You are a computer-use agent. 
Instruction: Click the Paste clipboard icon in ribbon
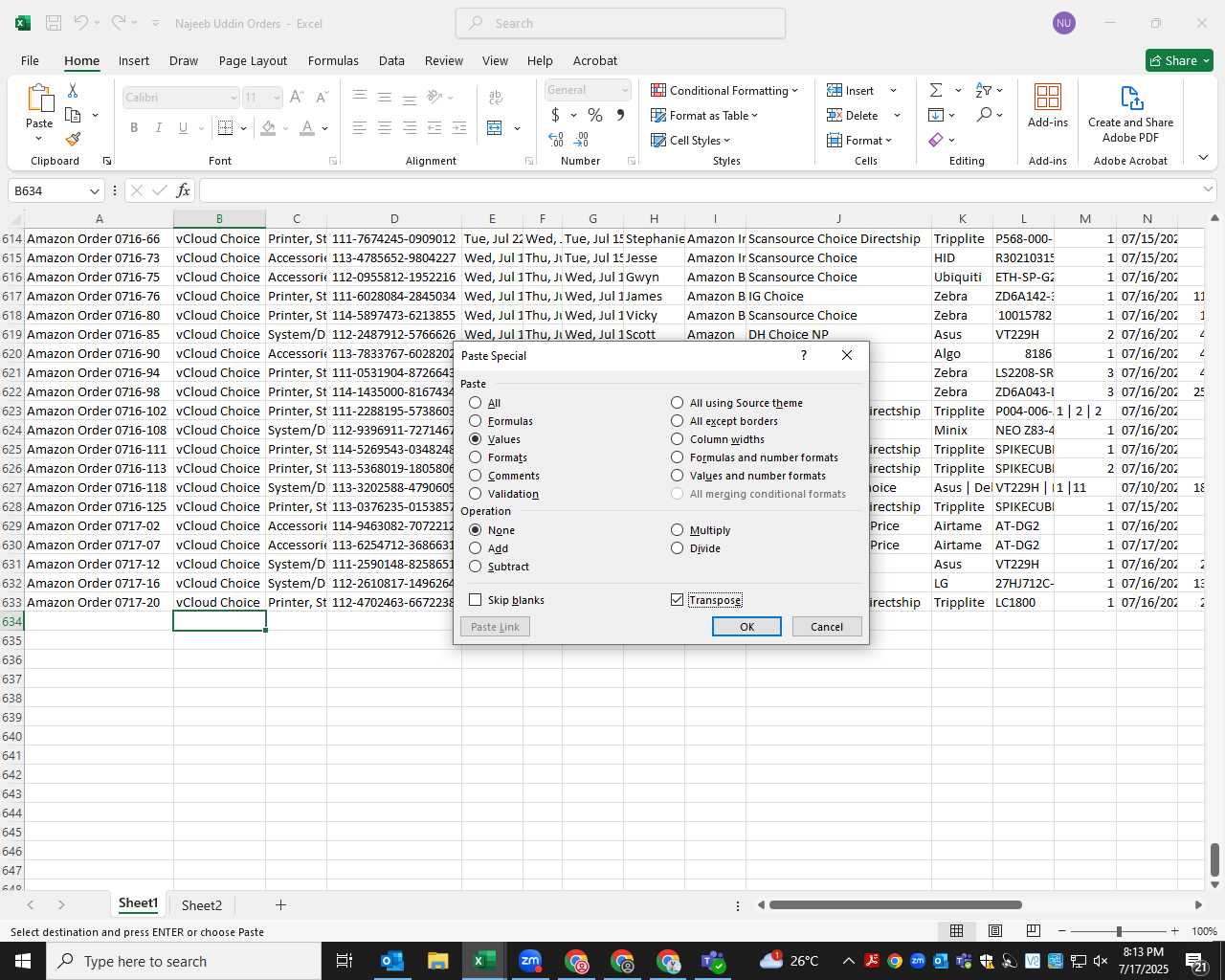pos(39,99)
